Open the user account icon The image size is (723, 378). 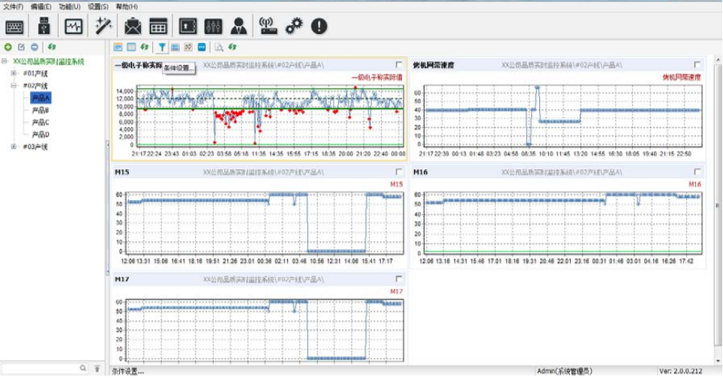[x=239, y=26]
